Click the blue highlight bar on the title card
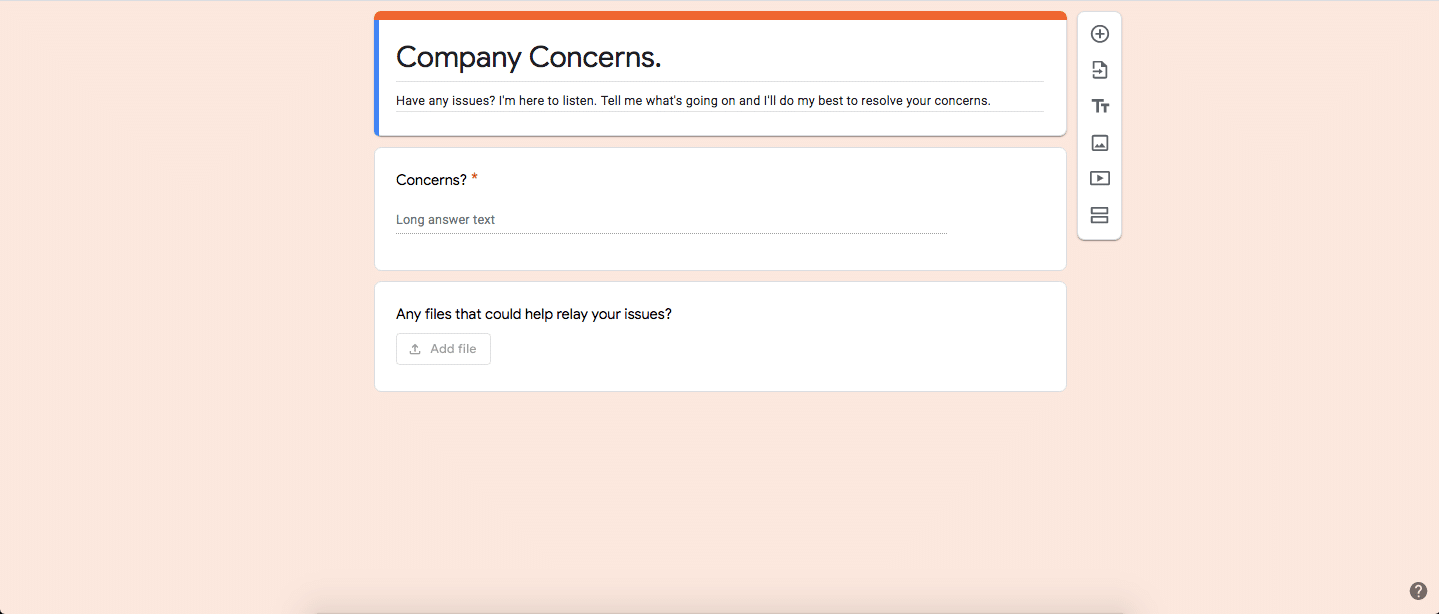This screenshot has width=1439, height=614. click(377, 77)
